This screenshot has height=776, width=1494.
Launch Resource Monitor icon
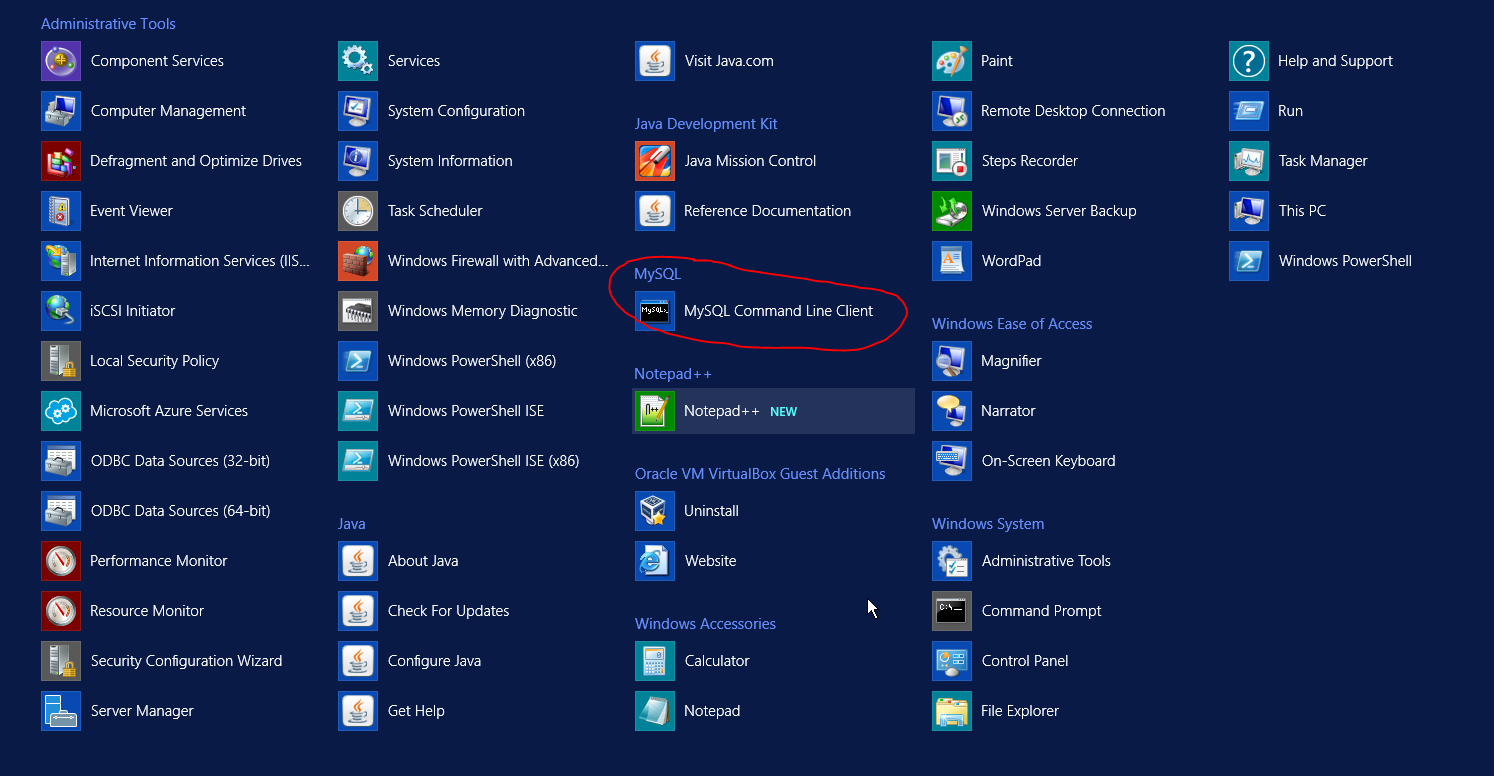tap(61, 611)
